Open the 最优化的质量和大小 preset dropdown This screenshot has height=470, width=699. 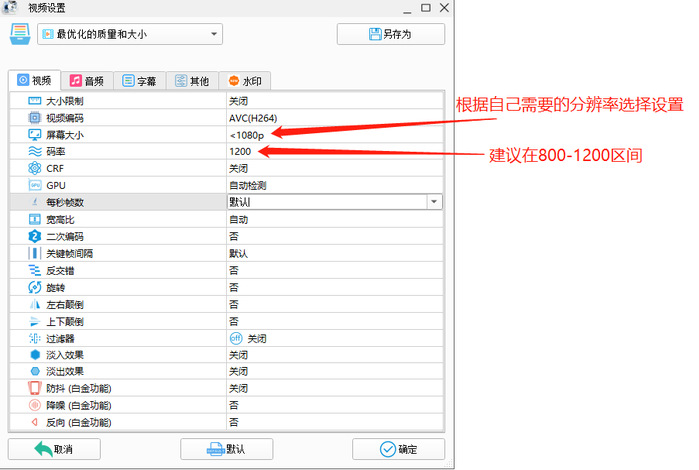click(x=130, y=35)
